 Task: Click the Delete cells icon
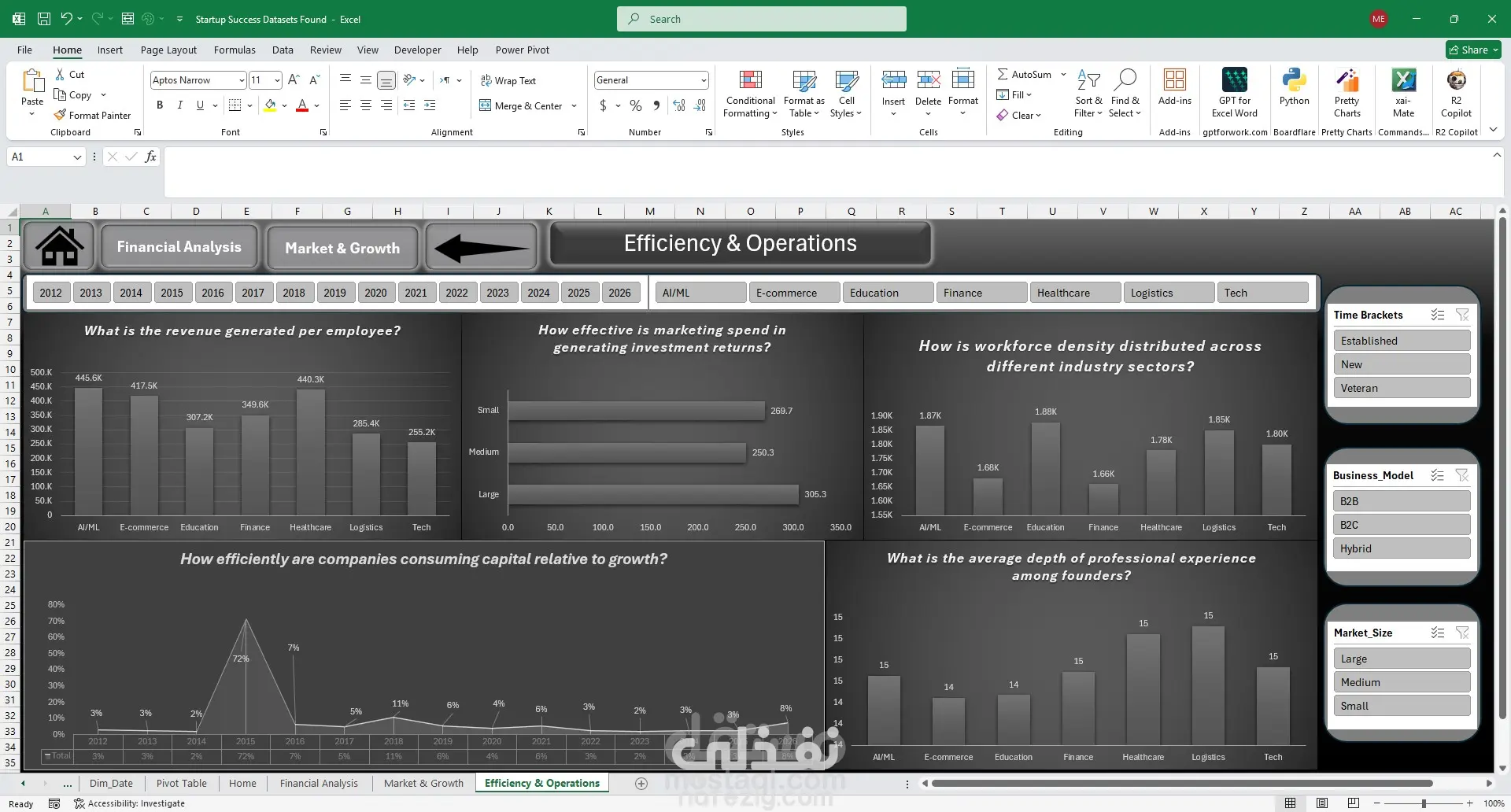929,80
